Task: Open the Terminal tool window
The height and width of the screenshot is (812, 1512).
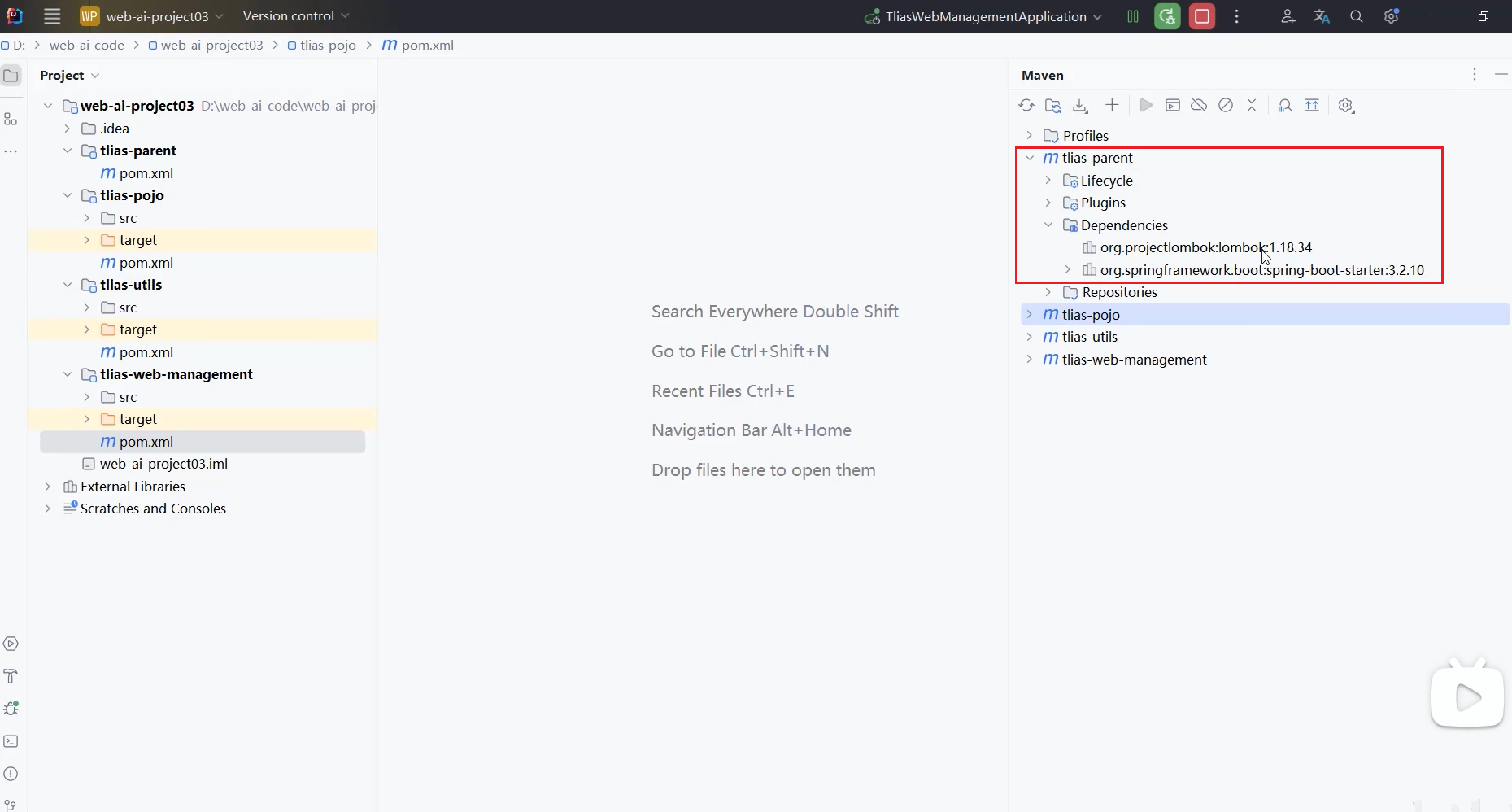Action: tap(11, 741)
